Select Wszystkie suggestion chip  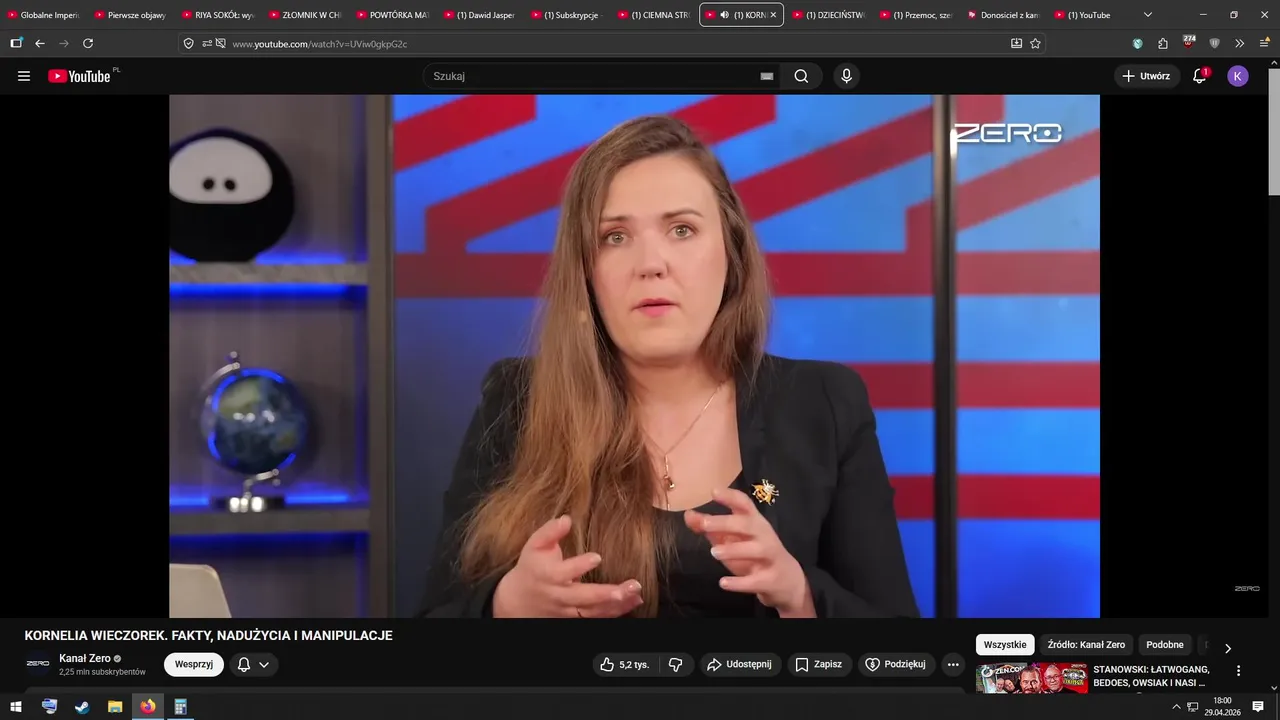coord(1005,645)
